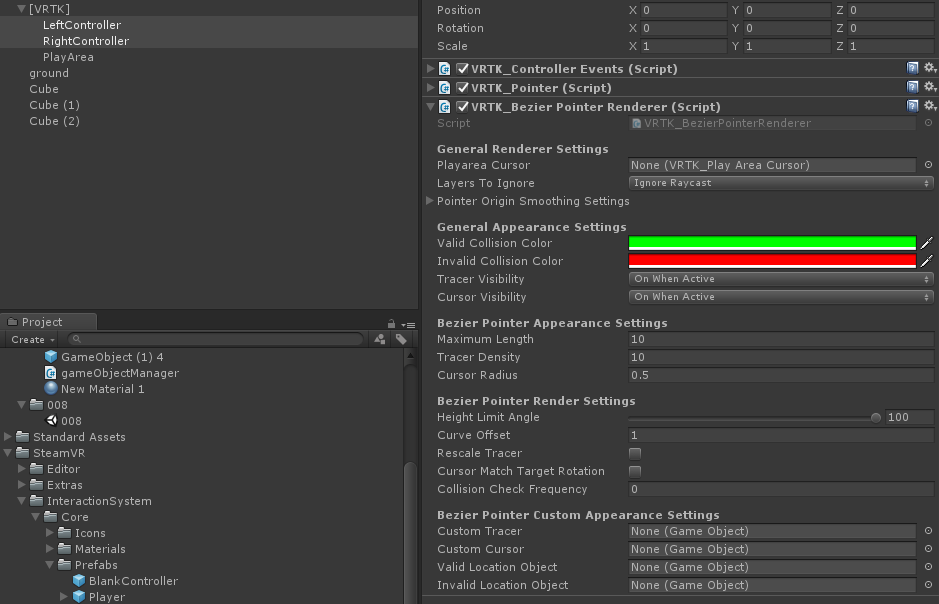This screenshot has height=604, width=939.
Task: Open the Project panel options menu
Action: [x=408, y=325]
